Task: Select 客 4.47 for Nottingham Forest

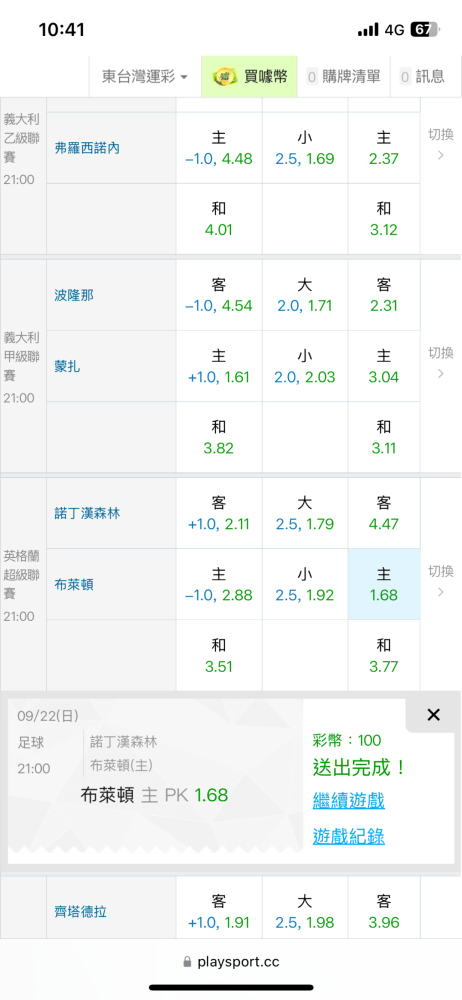Action: (384, 513)
